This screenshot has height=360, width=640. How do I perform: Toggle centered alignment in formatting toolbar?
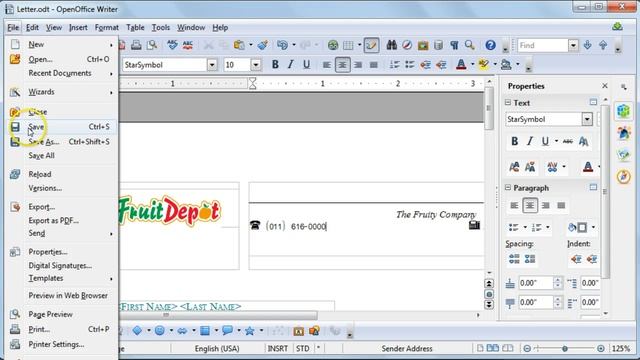tap(342, 64)
